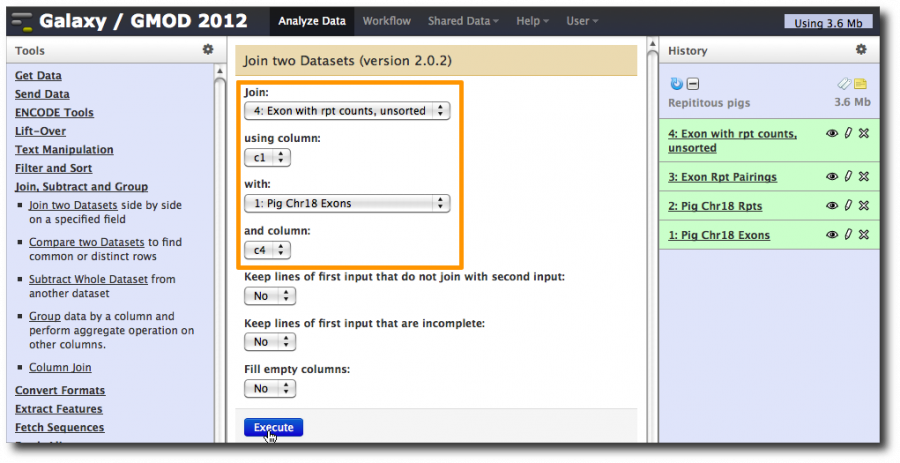Viewport: 900px width, 463px height.
Task: Collapse the Join, Subtract and Group section
Action: coord(82,186)
